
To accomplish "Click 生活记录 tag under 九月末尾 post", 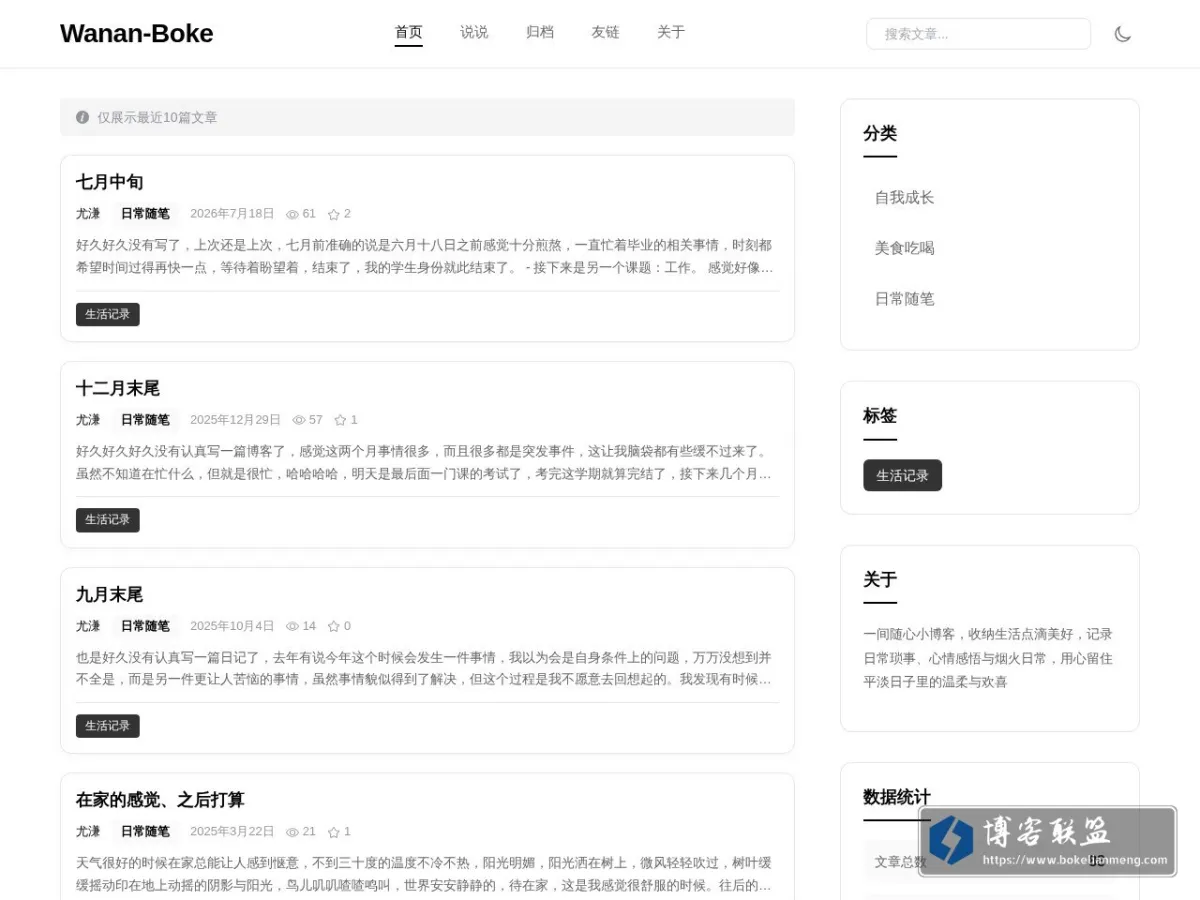I will [x=107, y=726].
